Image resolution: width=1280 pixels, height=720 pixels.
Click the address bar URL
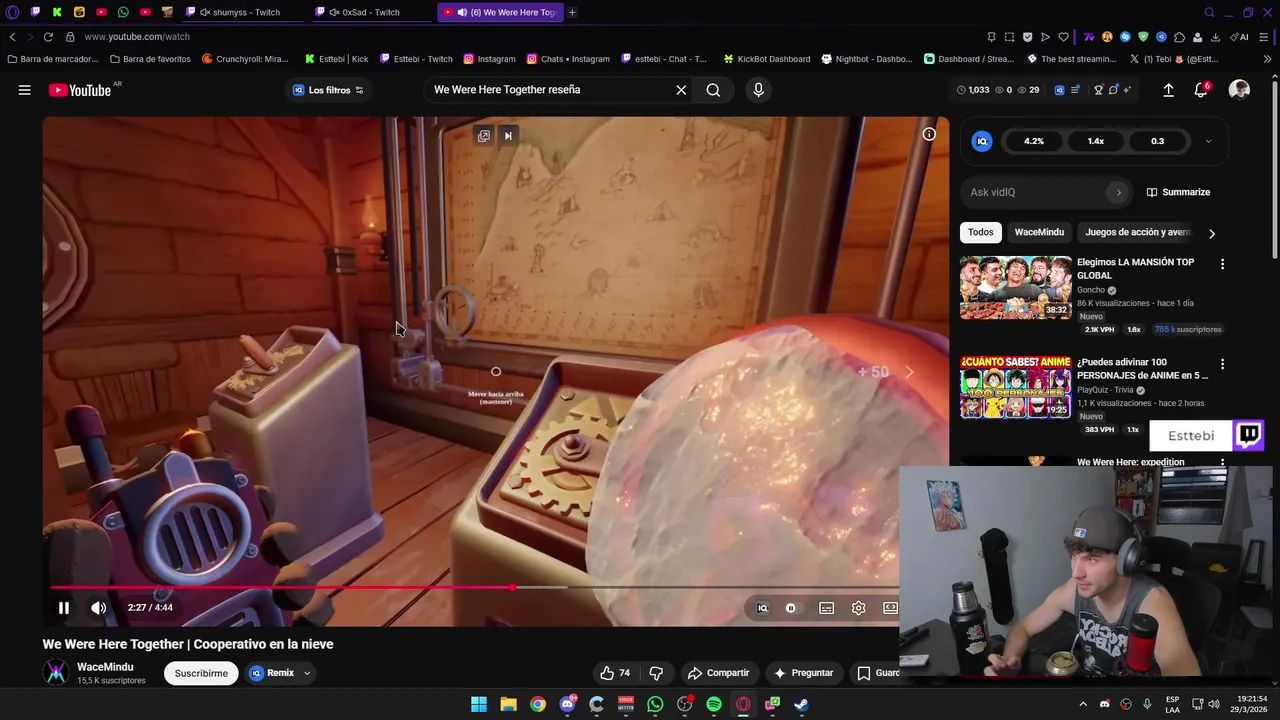pos(137,37)
